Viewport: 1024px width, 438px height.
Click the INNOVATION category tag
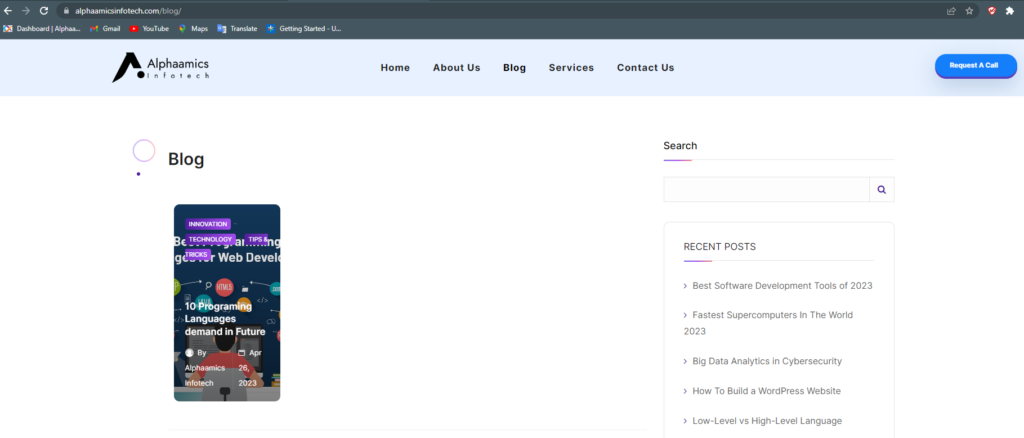pyautogui.click(x=208, y=224)
